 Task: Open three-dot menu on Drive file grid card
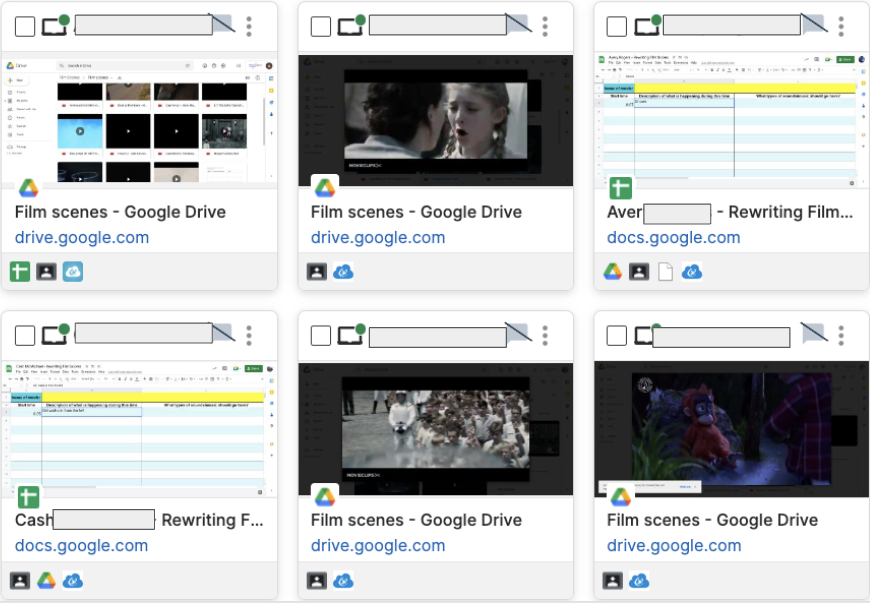[x=249, y=26]
